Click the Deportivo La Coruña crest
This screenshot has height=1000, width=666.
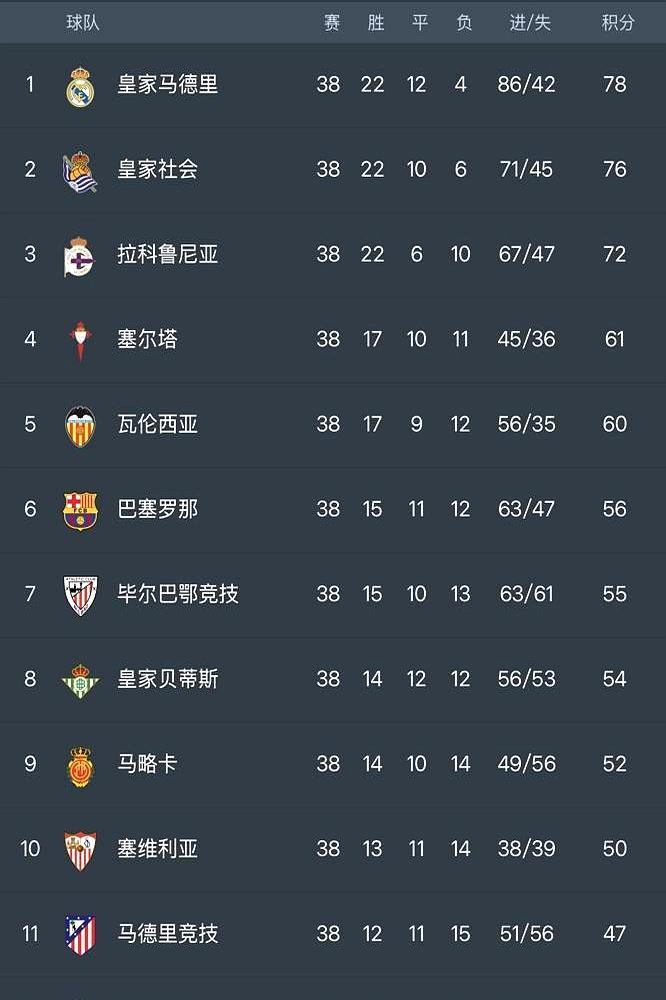80,256
